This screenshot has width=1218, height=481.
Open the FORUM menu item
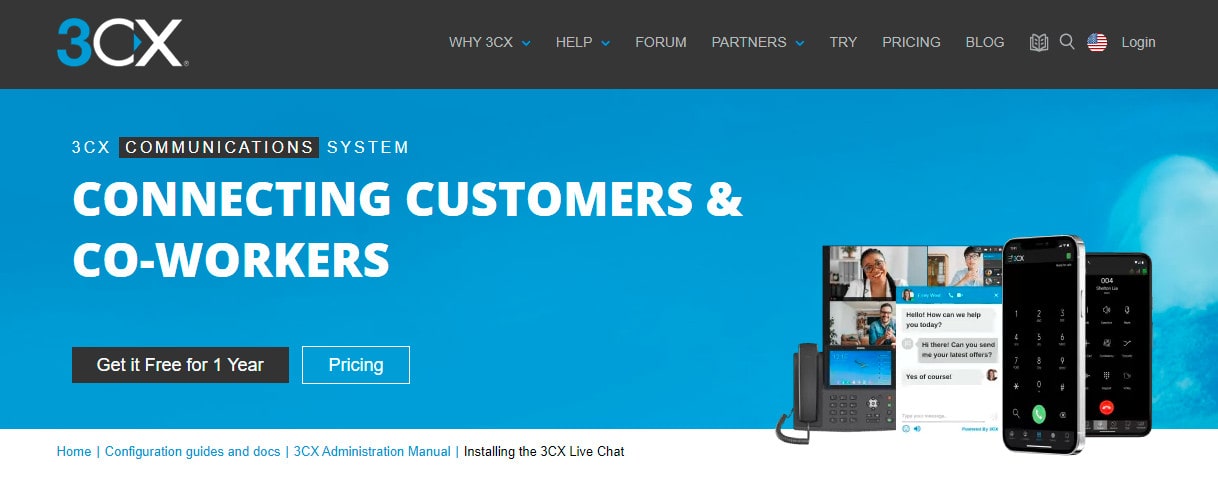click(x=661, y=42)
